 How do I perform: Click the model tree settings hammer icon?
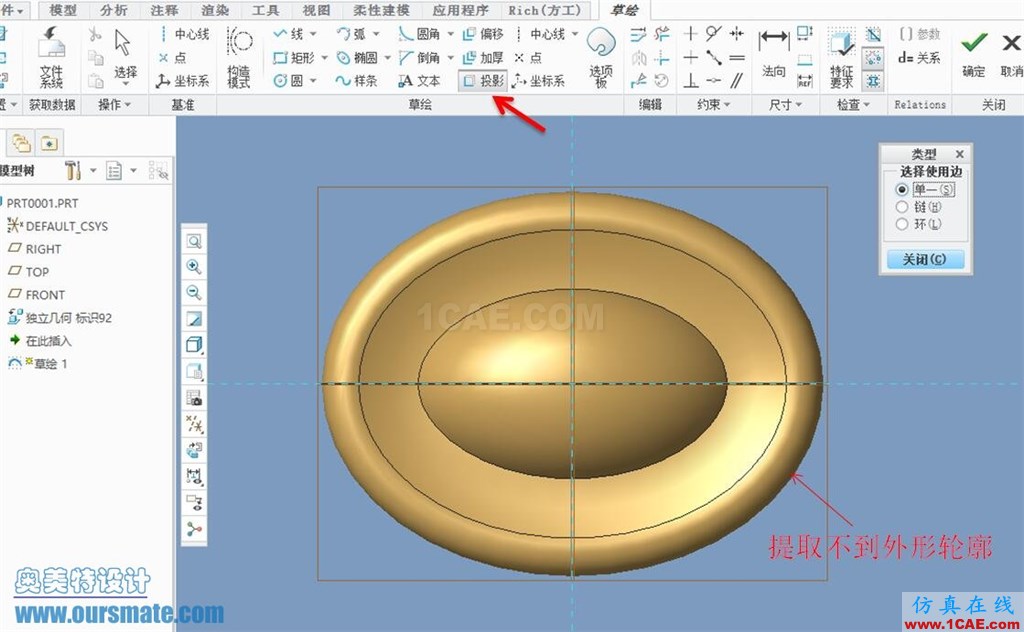point(72,171)
